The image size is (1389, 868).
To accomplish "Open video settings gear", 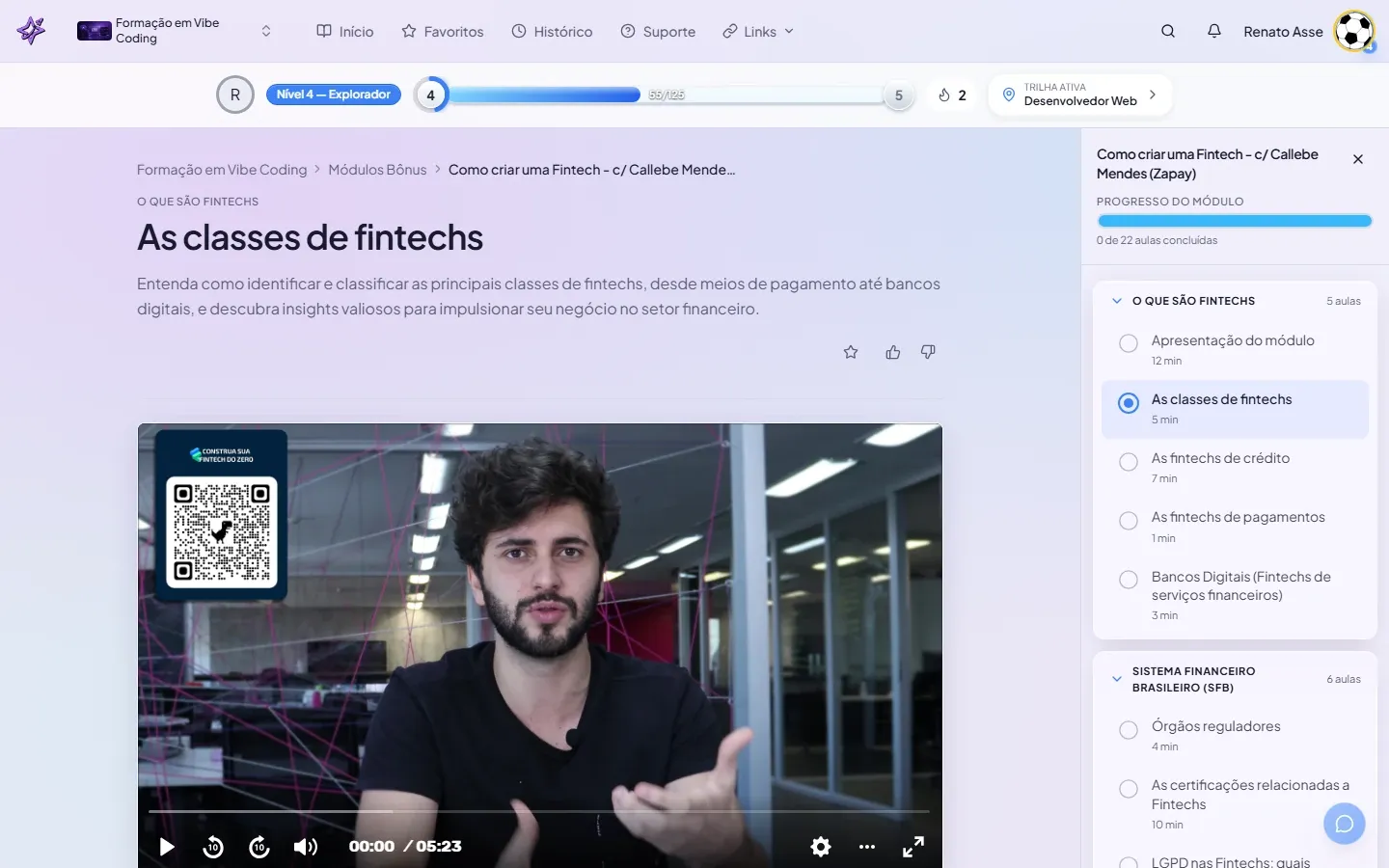I will [x=821, y=847].
